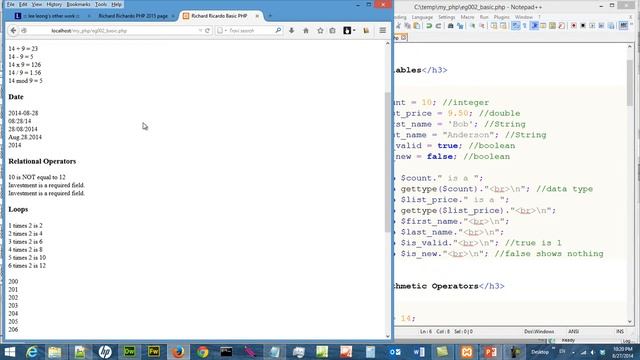Click Firefox scrollbar down arrow
Viewport: 640px width, 360px height.
pyautogui.click(x=387, y=336)
